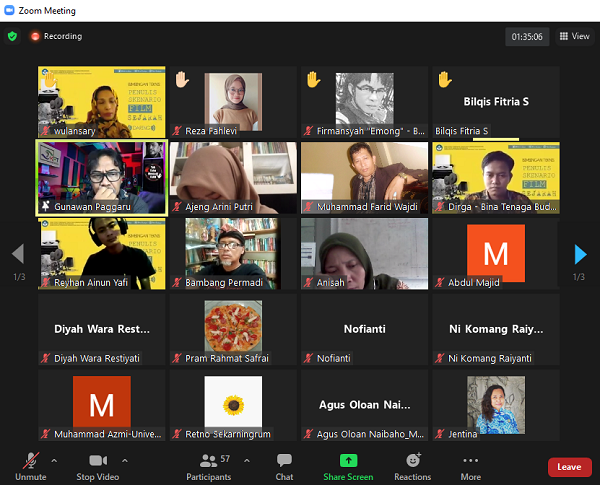Screen dimensions: 600x485
Task: Select Bilqis Fitria S participant tile
Action: (x=496, y=102)
